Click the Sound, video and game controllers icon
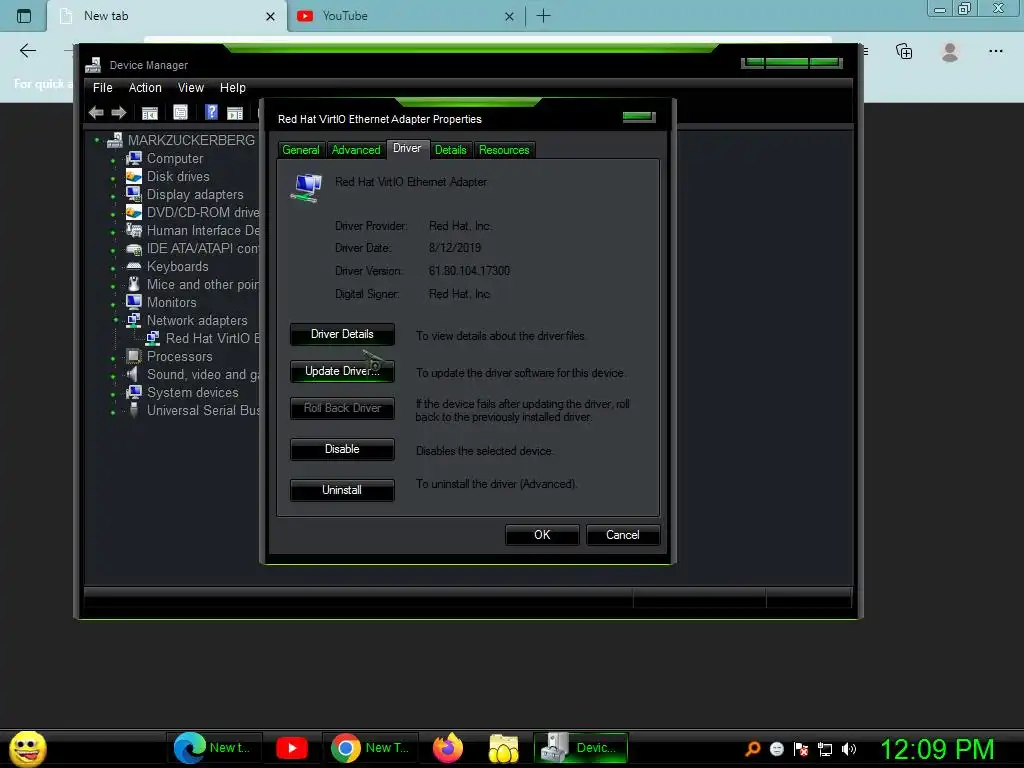Image resolution: width=1024 pixels, height=768 pixels. (133, 374)
